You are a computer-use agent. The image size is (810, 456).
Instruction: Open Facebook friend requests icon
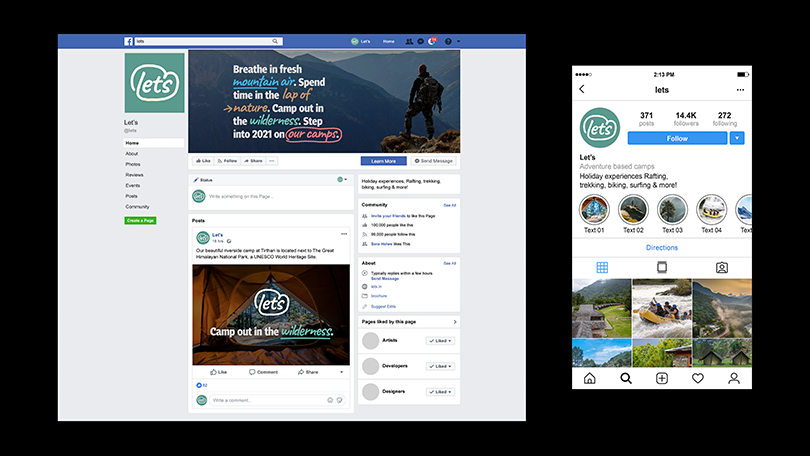[x=409, y=41]
